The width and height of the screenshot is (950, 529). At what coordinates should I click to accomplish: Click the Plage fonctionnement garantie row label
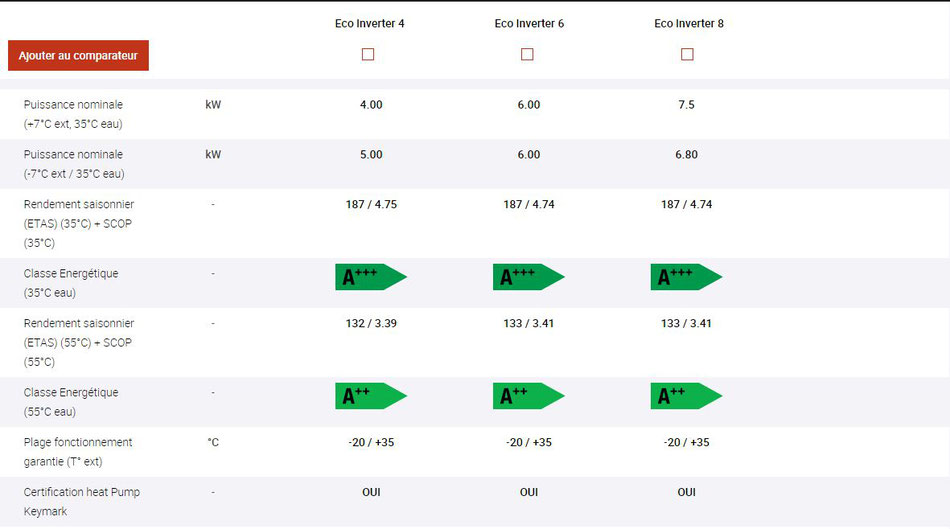point(78,452)
